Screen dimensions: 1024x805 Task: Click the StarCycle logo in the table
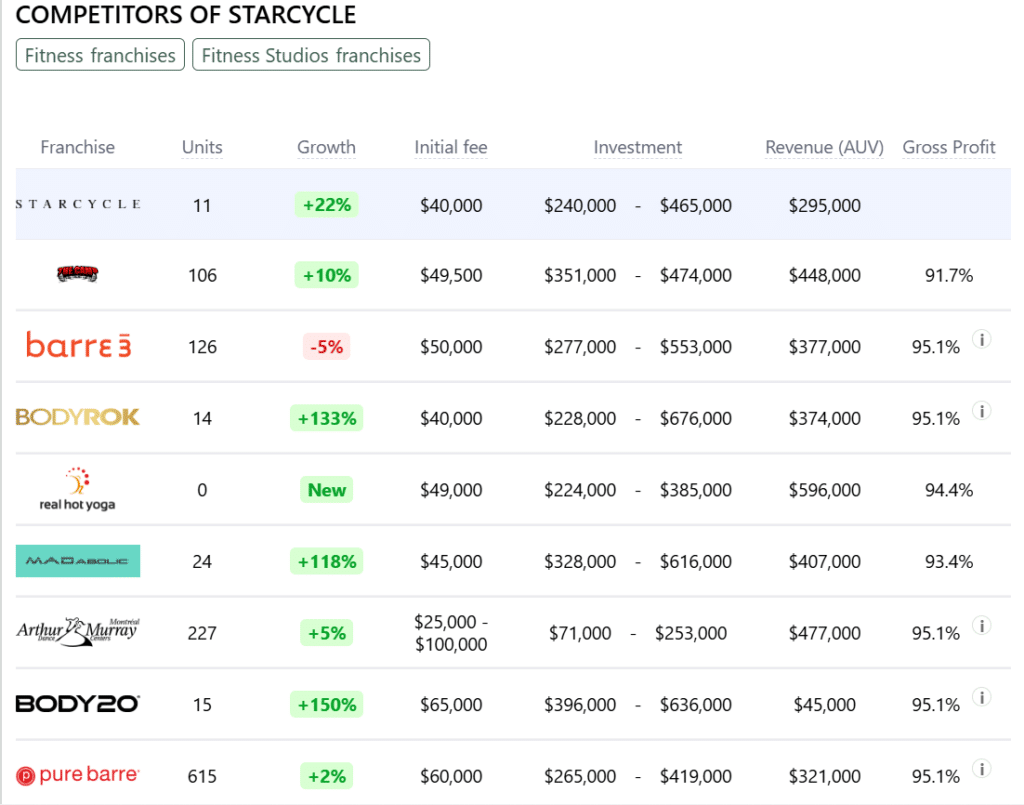[x=78, y=204]
